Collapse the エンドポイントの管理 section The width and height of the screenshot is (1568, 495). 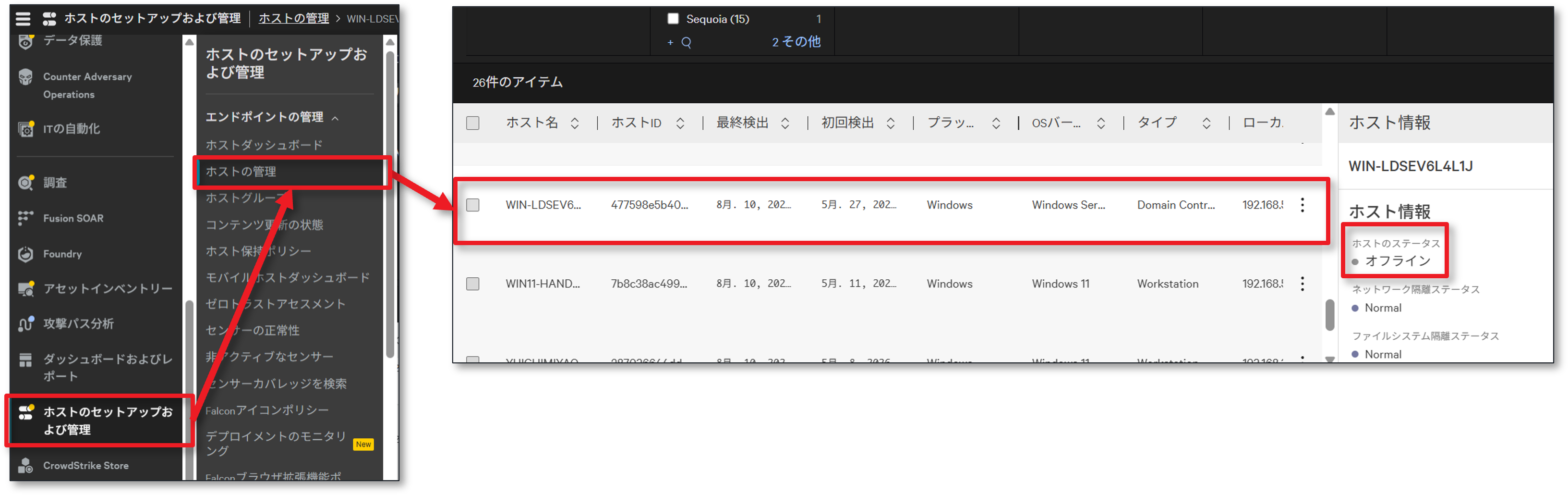(x=335, y=118)
